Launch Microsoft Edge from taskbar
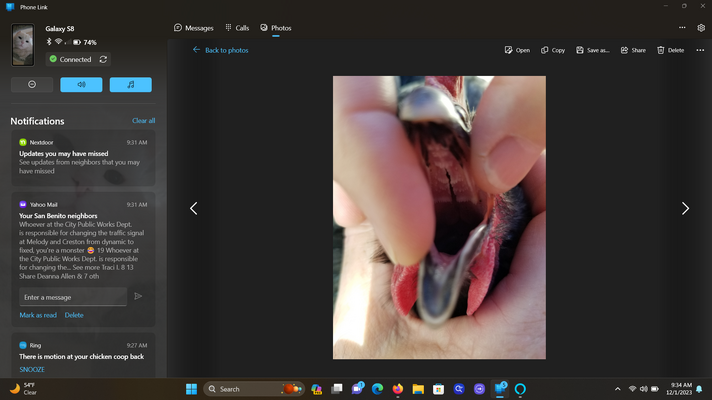 377,389
